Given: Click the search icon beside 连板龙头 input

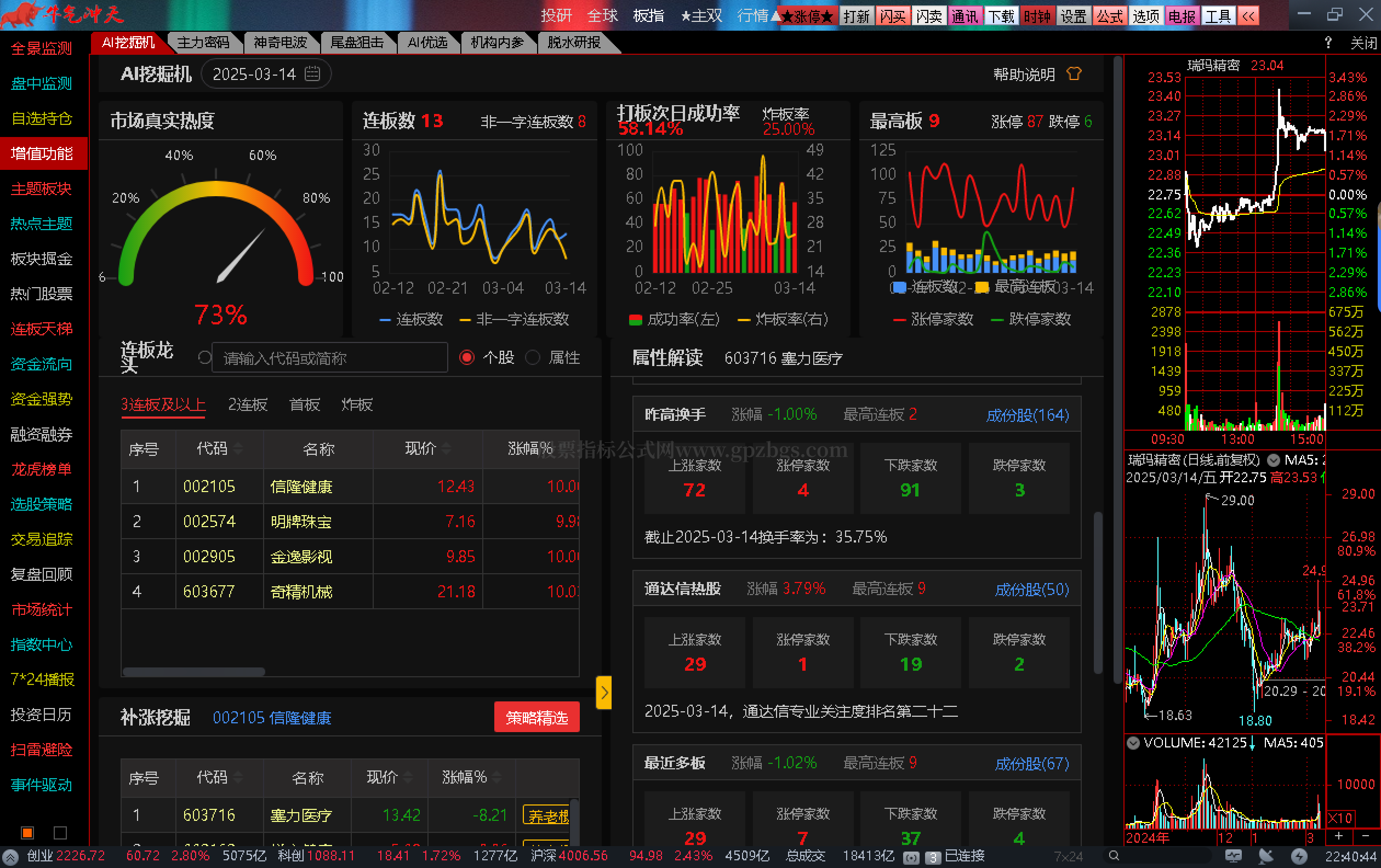Looking at the screenshot, I should [x=204, y=357].
